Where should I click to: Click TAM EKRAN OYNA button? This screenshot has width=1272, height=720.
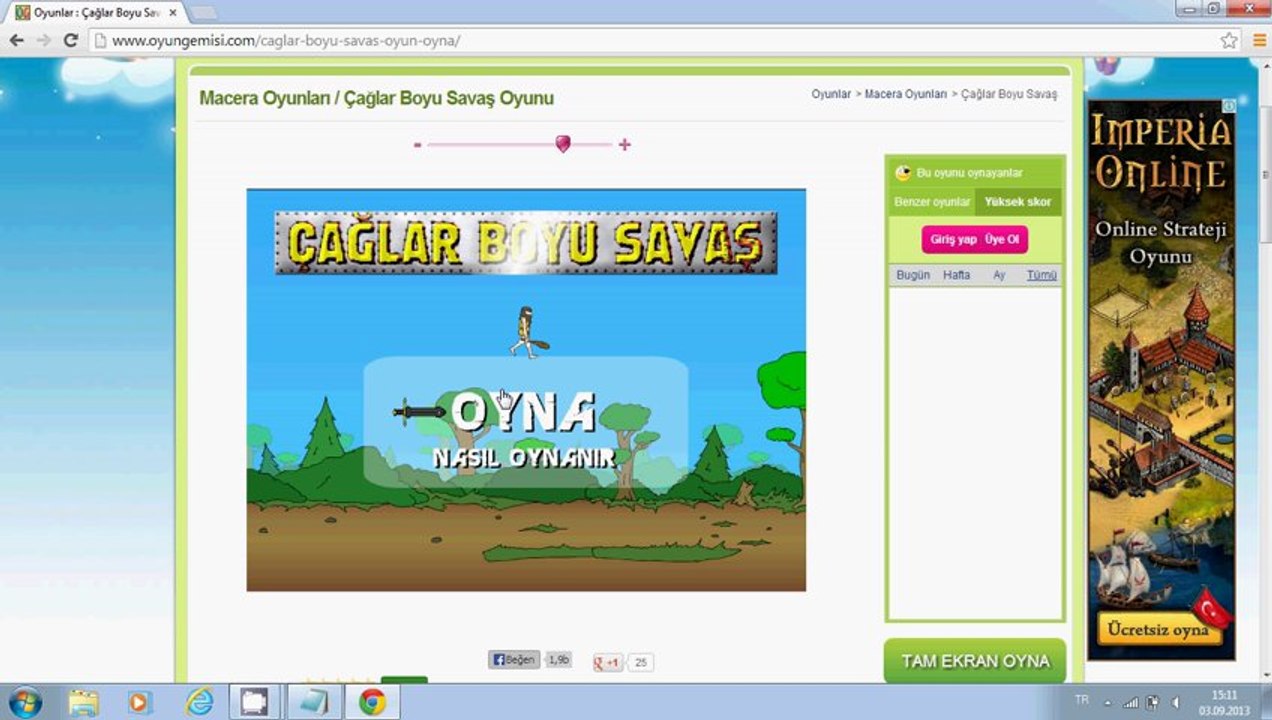975,661
